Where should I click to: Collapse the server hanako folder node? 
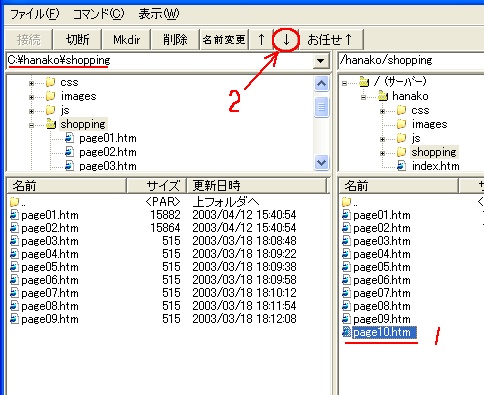point(364,97)
